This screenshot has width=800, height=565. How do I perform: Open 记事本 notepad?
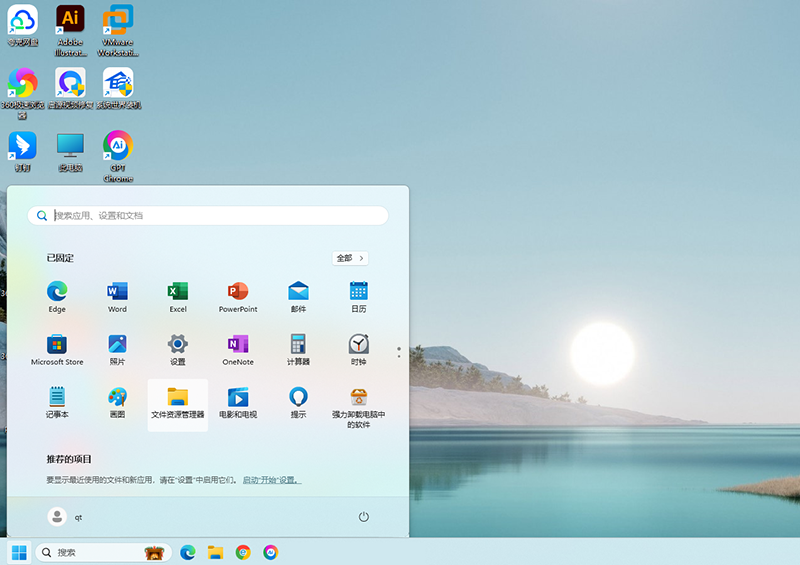coord(57,403)
